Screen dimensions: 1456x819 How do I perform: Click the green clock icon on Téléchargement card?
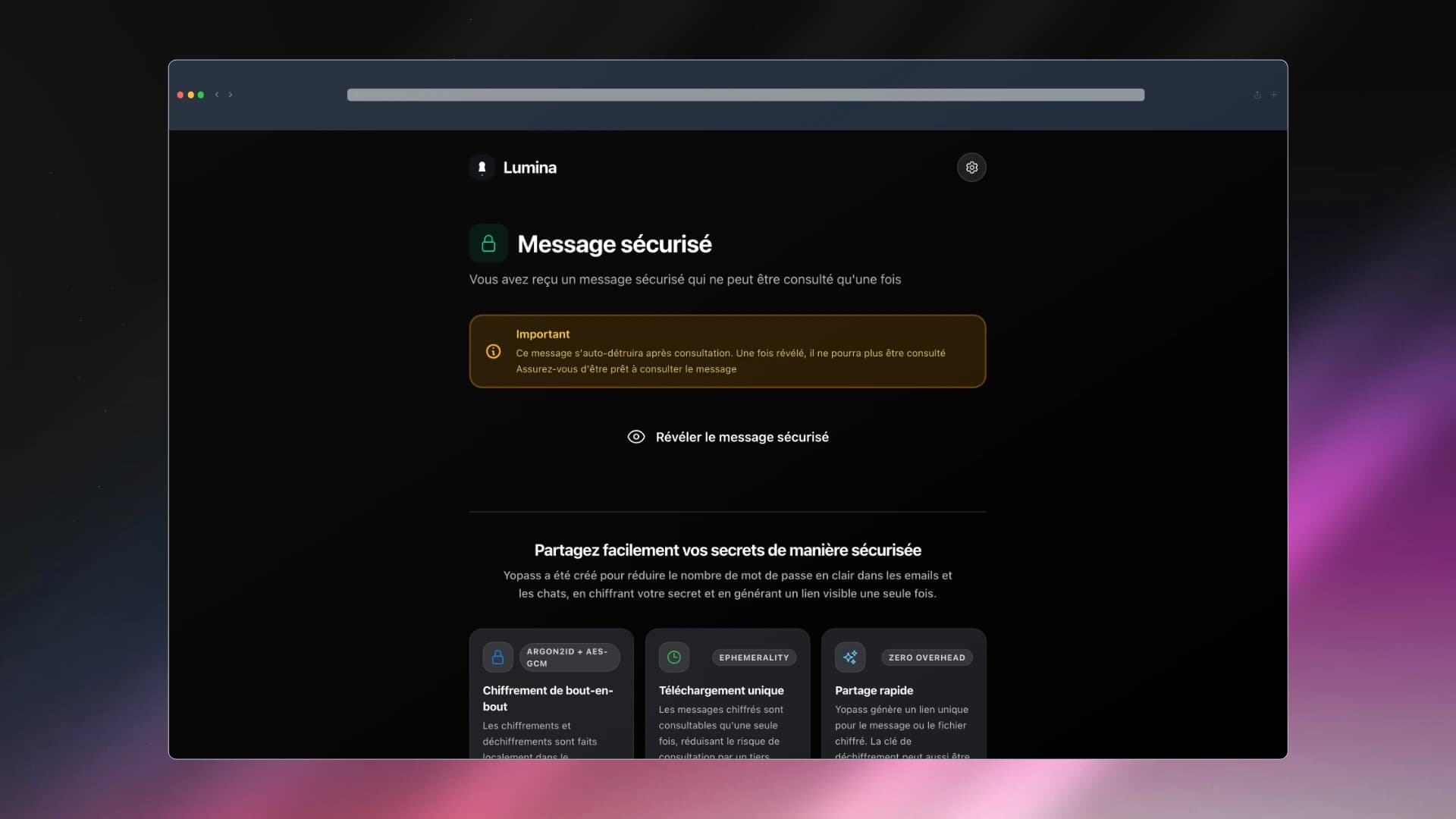673,657
